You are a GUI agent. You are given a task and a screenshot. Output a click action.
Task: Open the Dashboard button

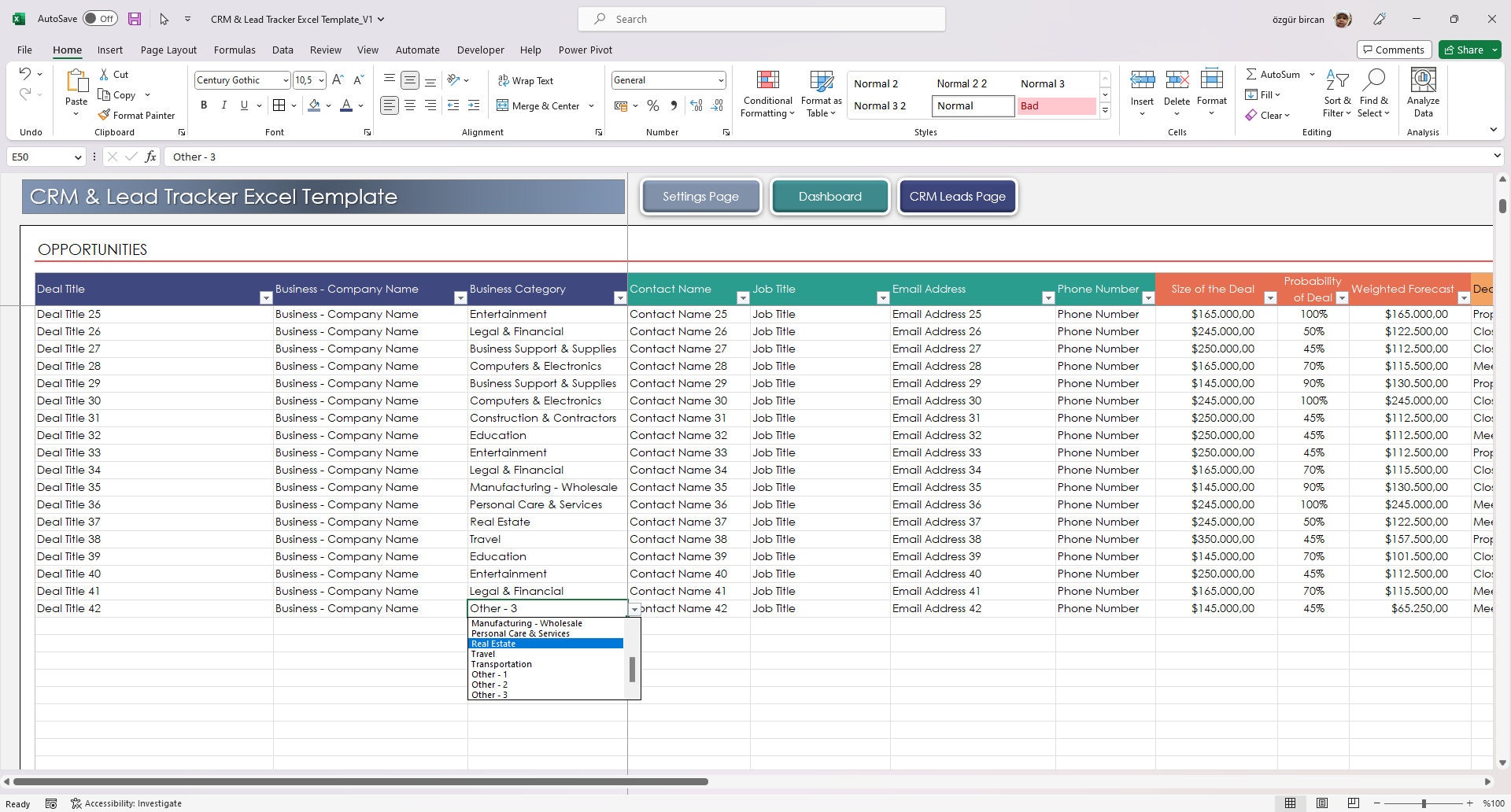click(x=829, y=197)
